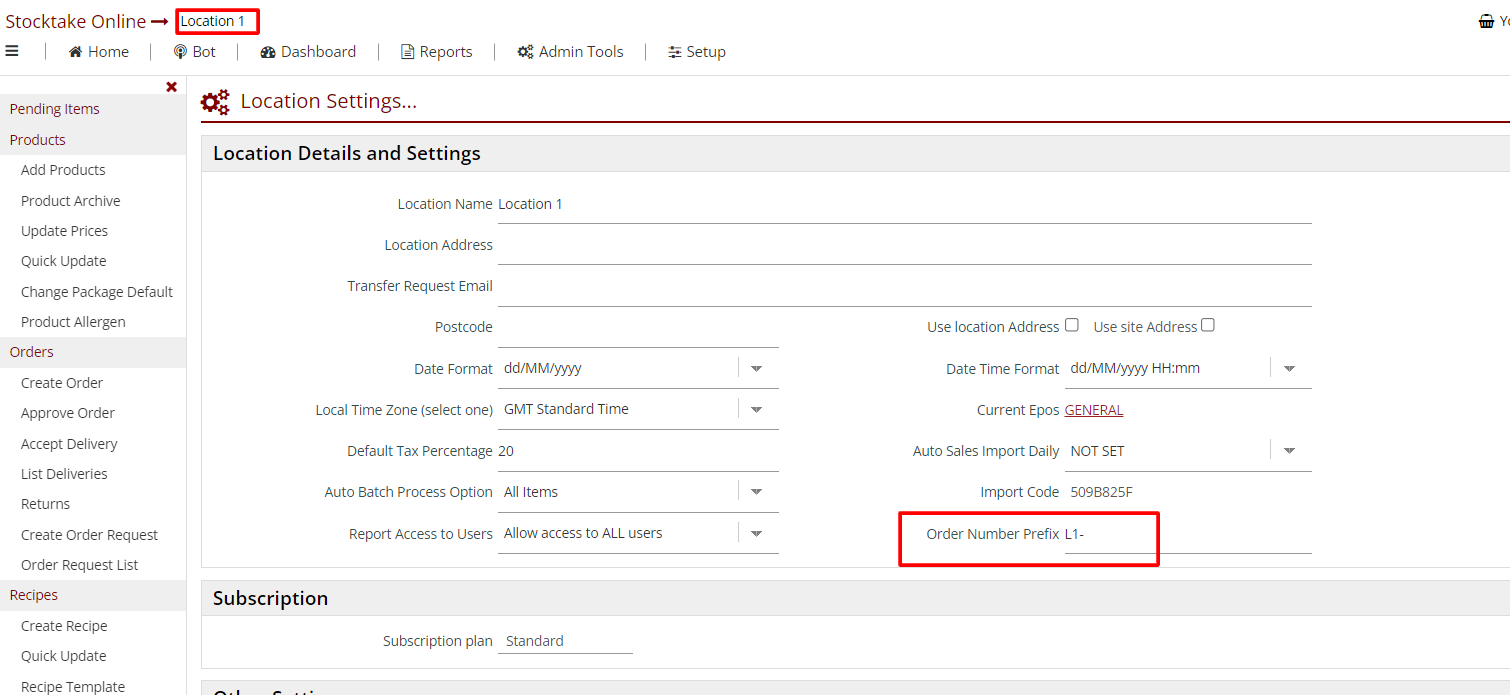The width and height of the screenshot is (1510, 695).
Task: Click the Dashboard gauge icon
Action: (267, 52)
